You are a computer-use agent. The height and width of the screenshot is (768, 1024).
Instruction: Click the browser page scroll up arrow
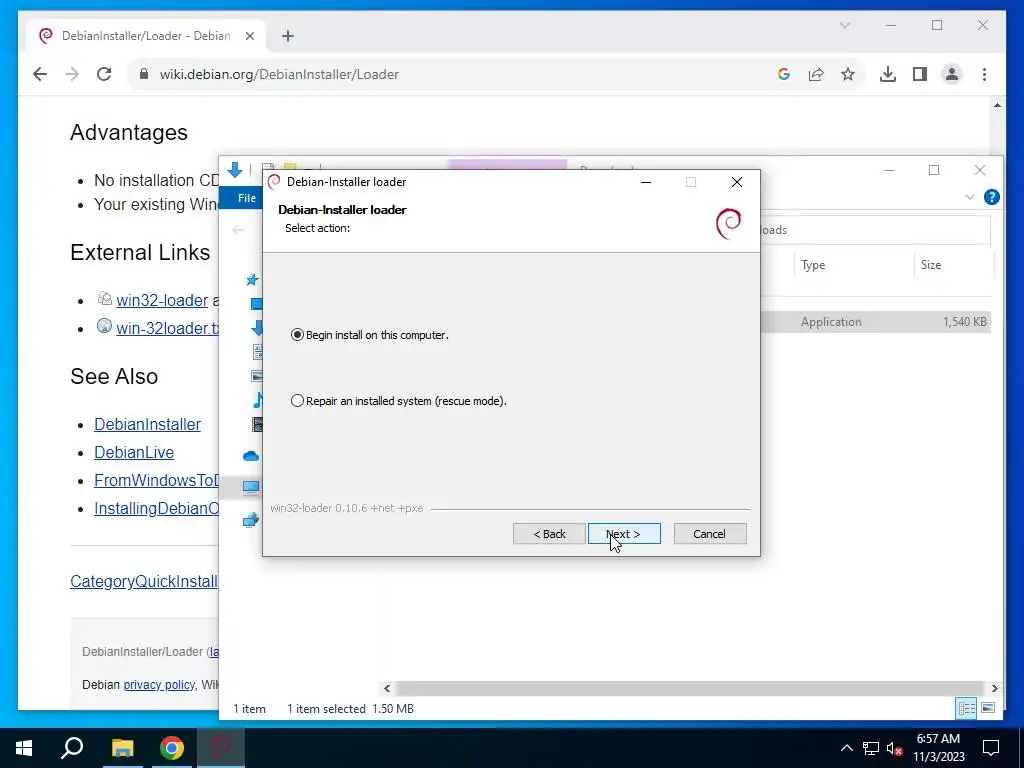997,105
